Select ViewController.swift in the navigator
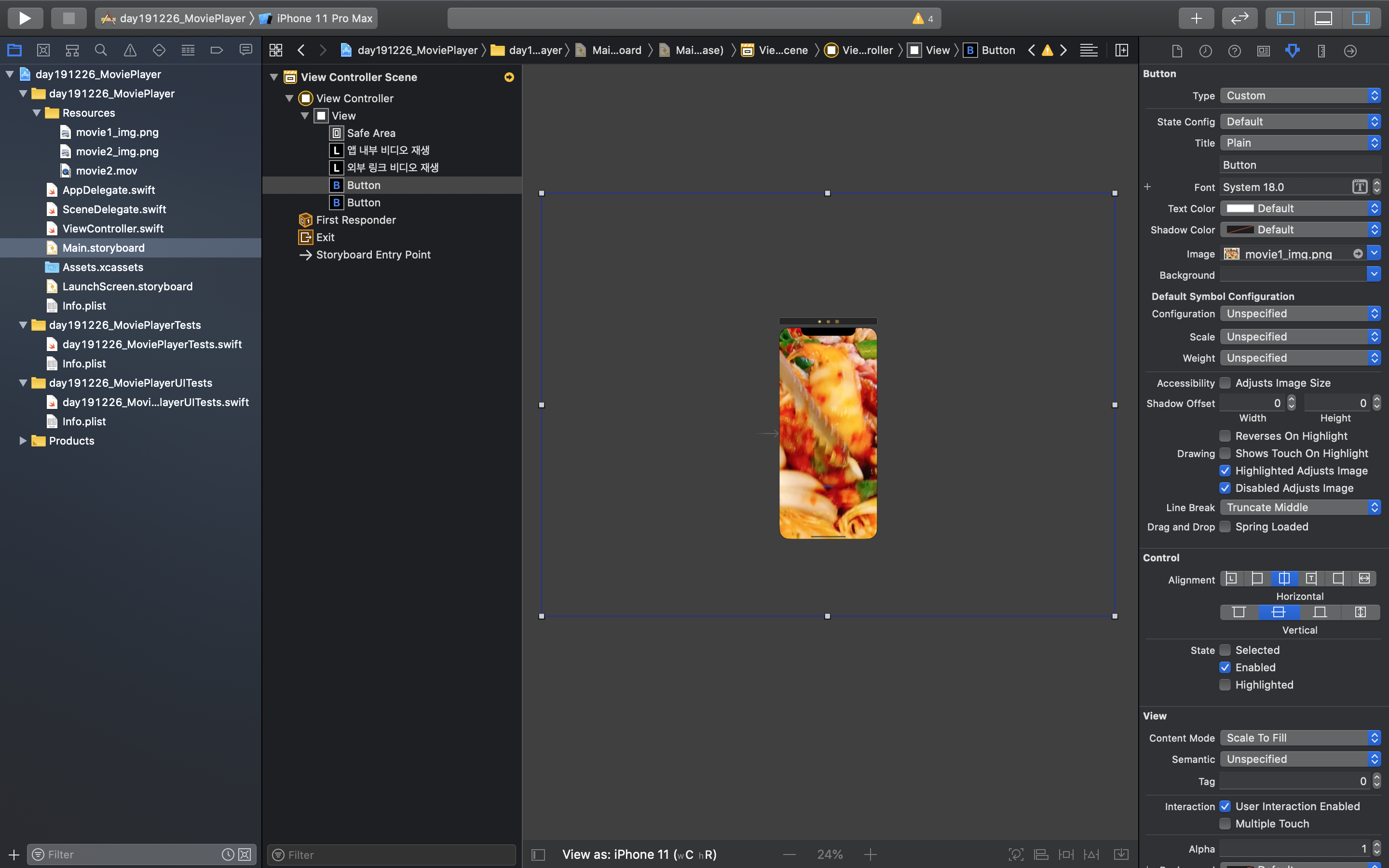1389x868 pixels. coord(112,229)
